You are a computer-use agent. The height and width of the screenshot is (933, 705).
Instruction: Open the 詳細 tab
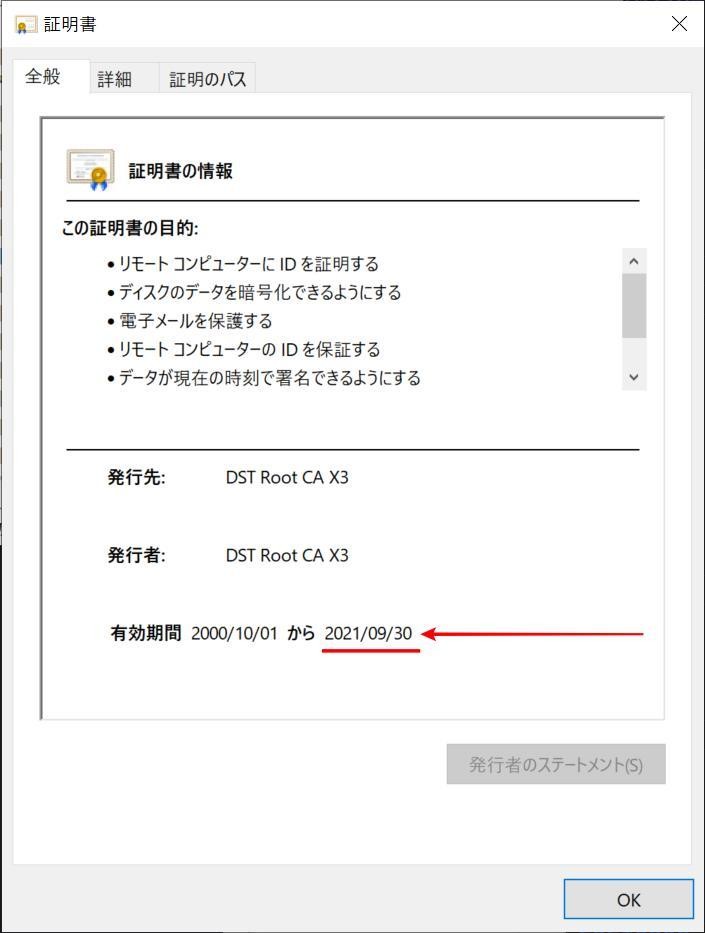pos(115,79)
